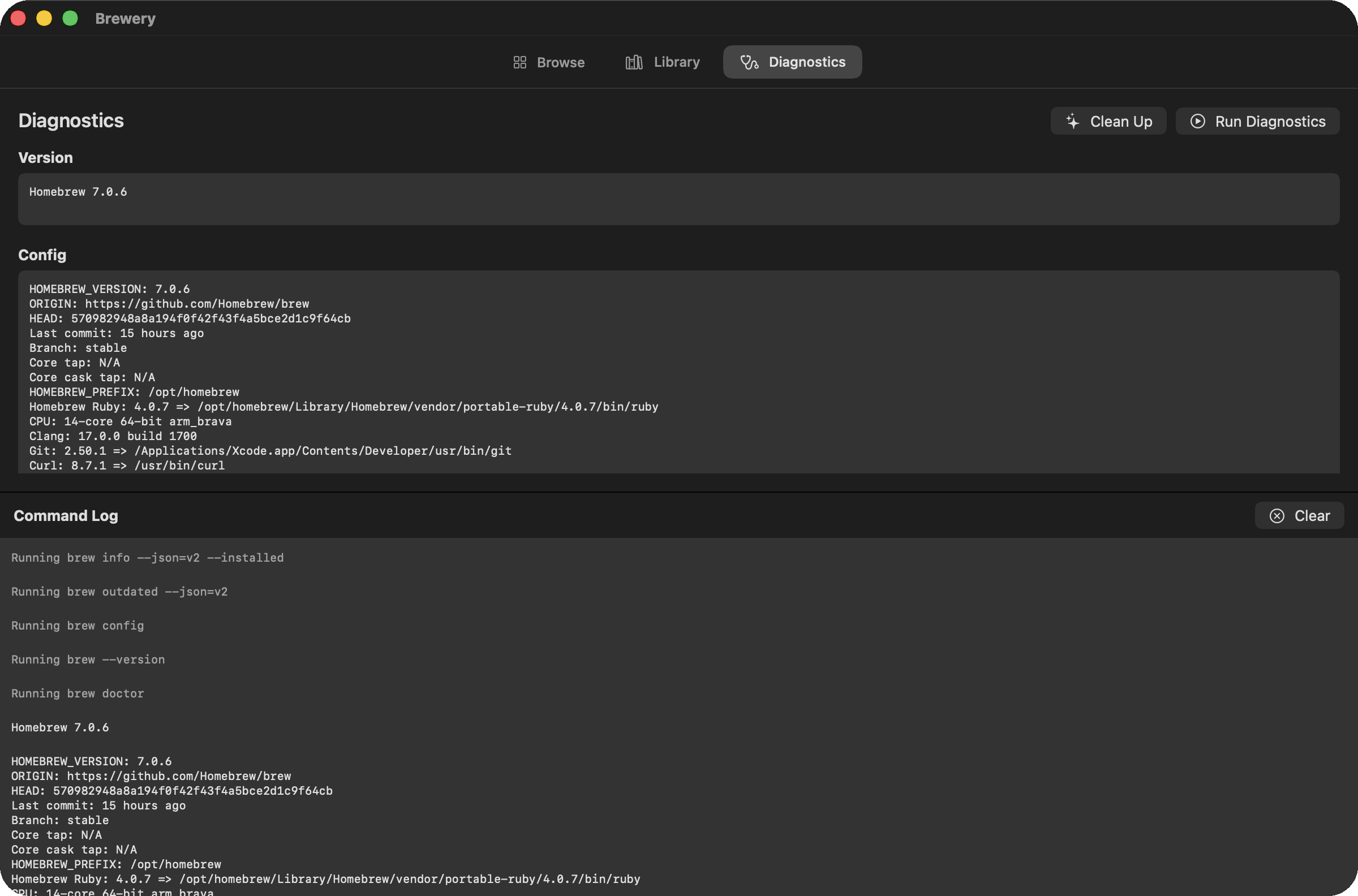Clear the Command Log

[x=1299, y=516]
